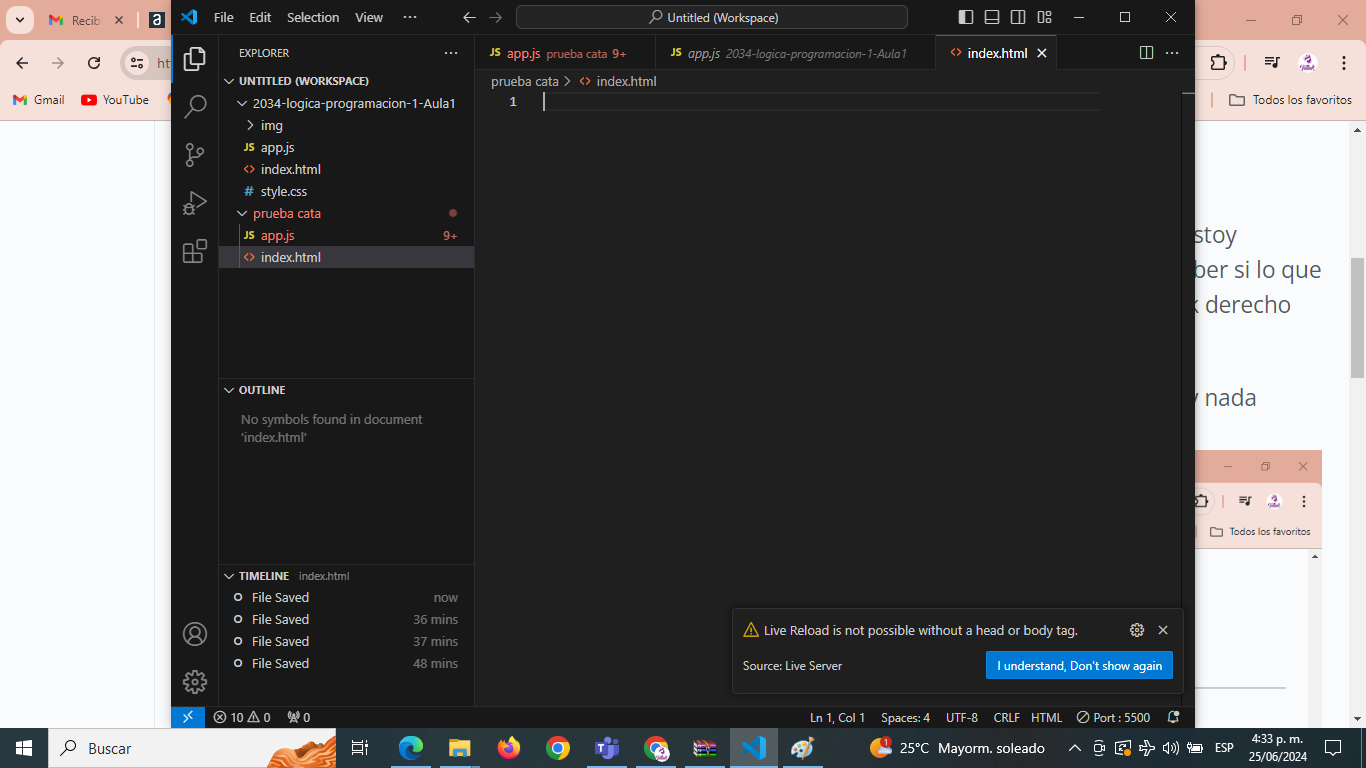The image size is (1366, 768).
Task: Switch to app.js prueba cata tab
Action: [x=565, y=53]
